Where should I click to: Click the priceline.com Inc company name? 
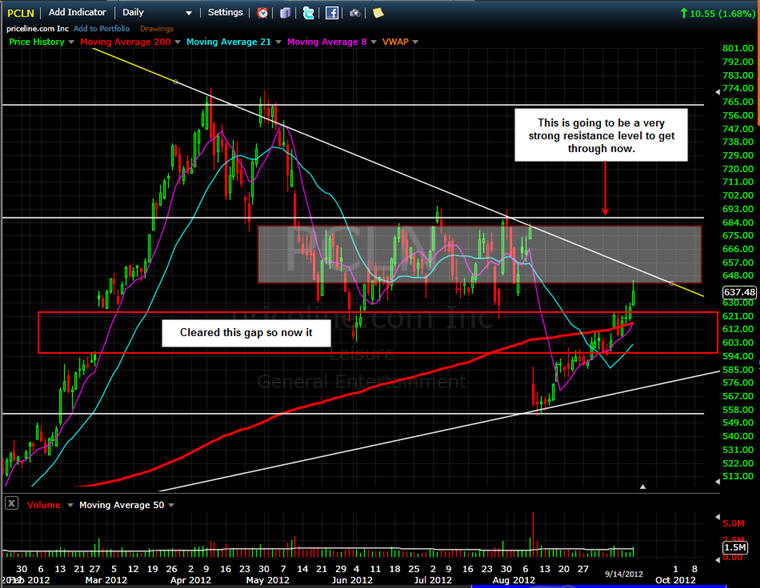click(37, 29)
